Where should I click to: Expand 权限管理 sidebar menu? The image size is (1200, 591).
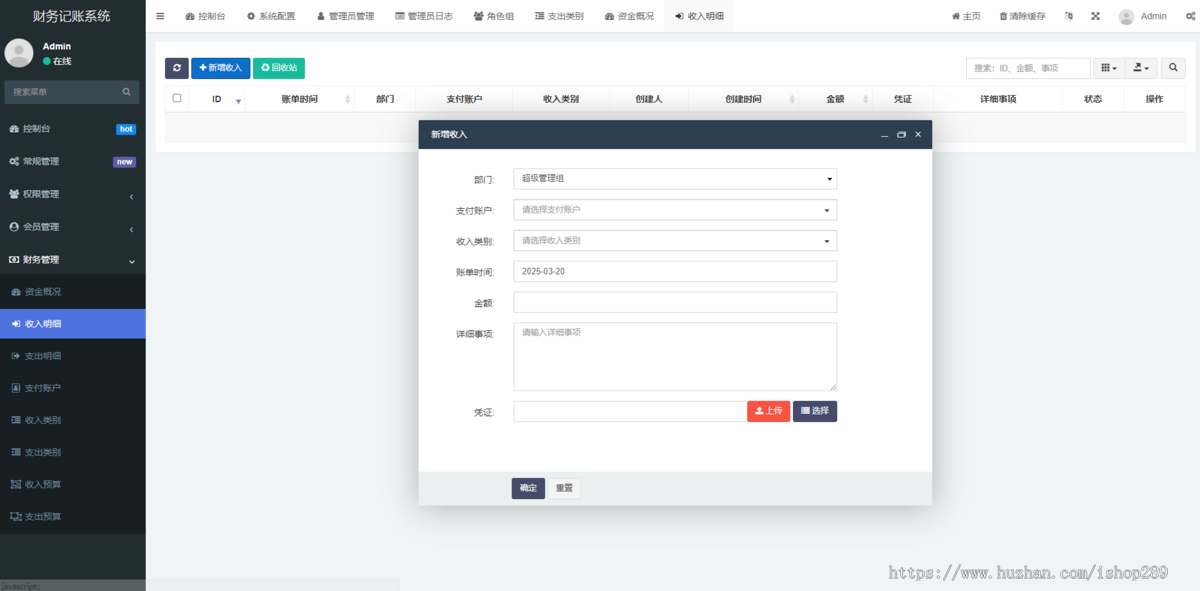72,194
